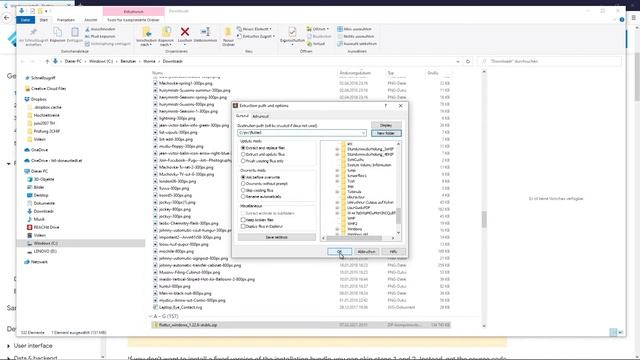The height and width of the screenshot is (360, 640).
Task: Open REACHit Drive in navigation pane
Action: click(x=43, y=227)
